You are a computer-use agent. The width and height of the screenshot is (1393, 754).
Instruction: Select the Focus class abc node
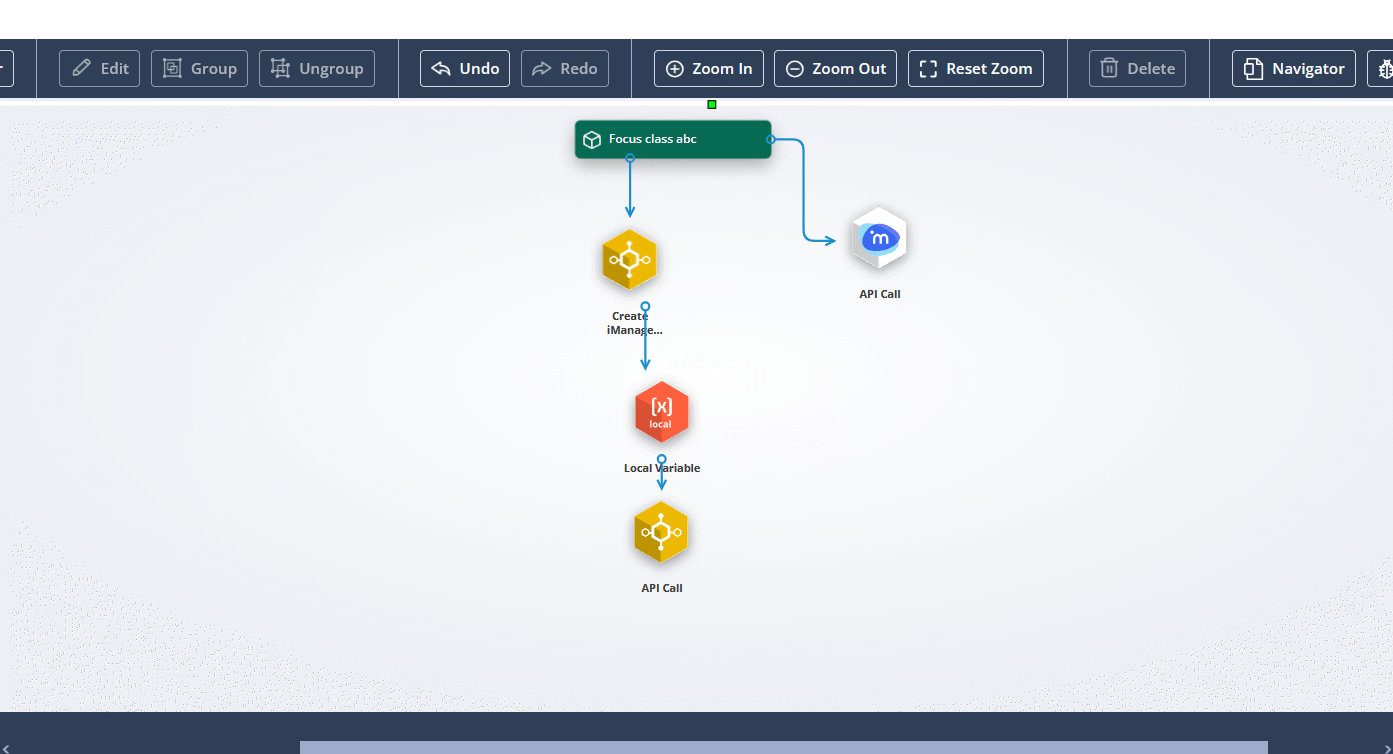[x=673, y=139]
